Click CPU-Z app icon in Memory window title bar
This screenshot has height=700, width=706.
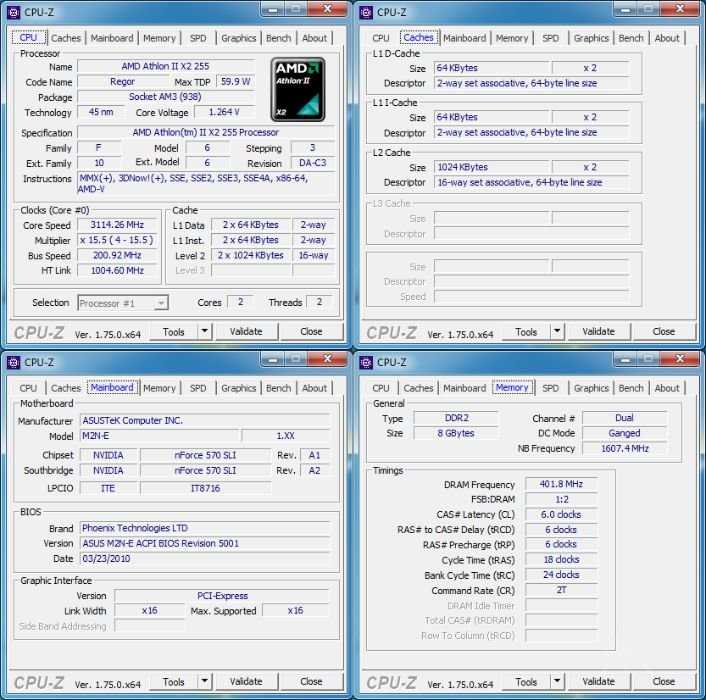pos(366,362)
